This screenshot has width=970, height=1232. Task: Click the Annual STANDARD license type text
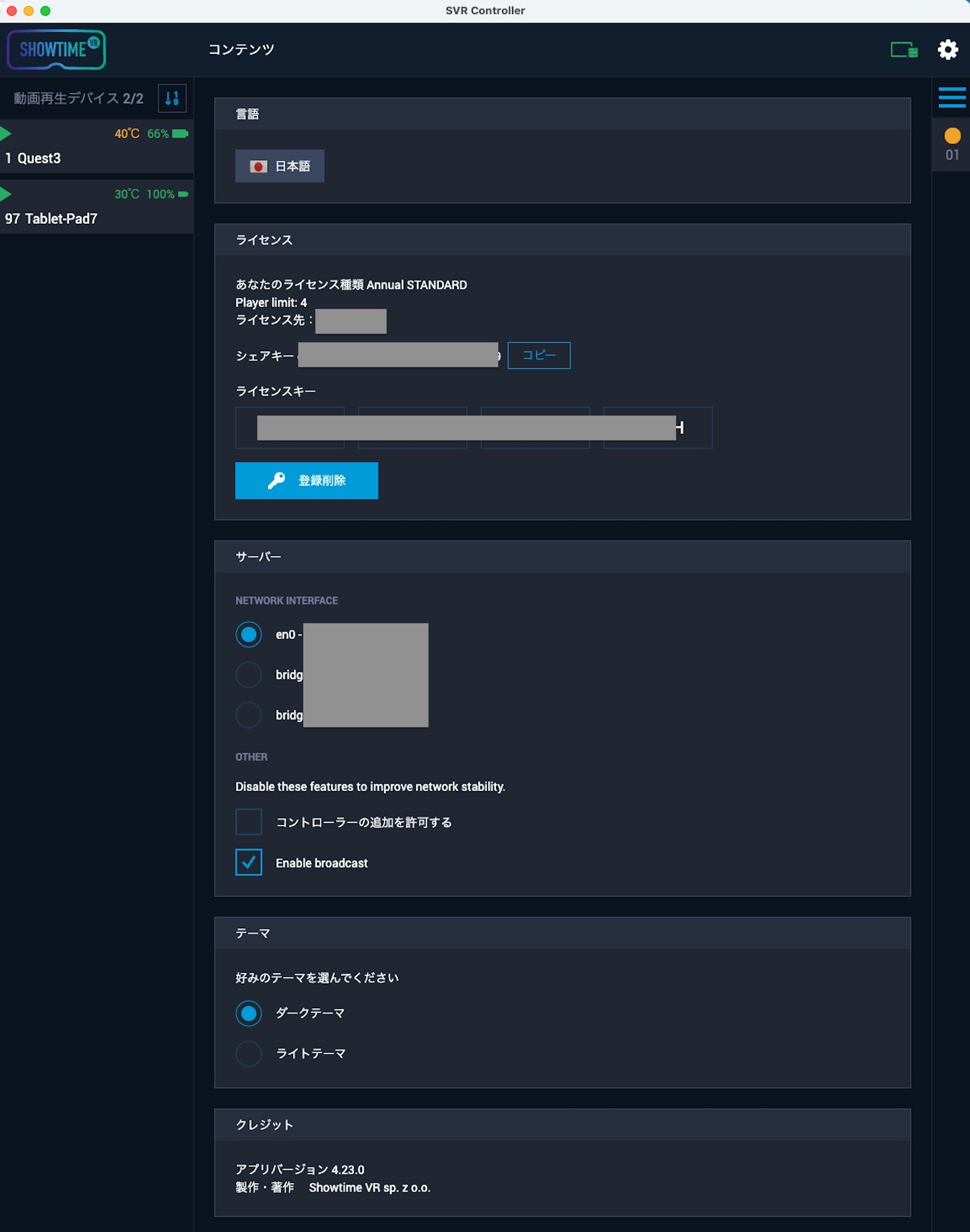point(417,285)
